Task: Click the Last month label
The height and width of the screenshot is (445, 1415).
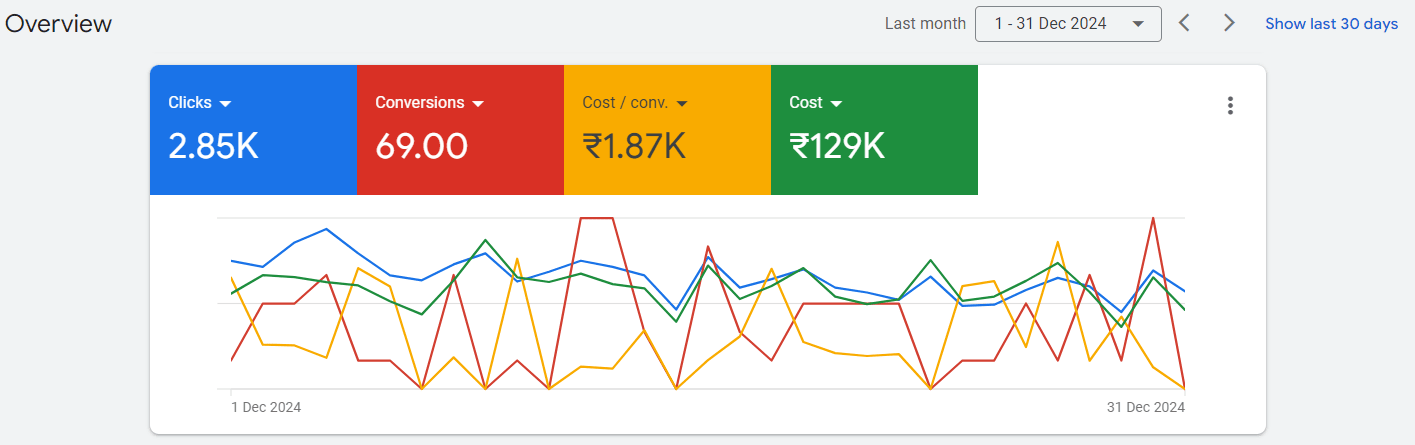Action: point(925,24)
